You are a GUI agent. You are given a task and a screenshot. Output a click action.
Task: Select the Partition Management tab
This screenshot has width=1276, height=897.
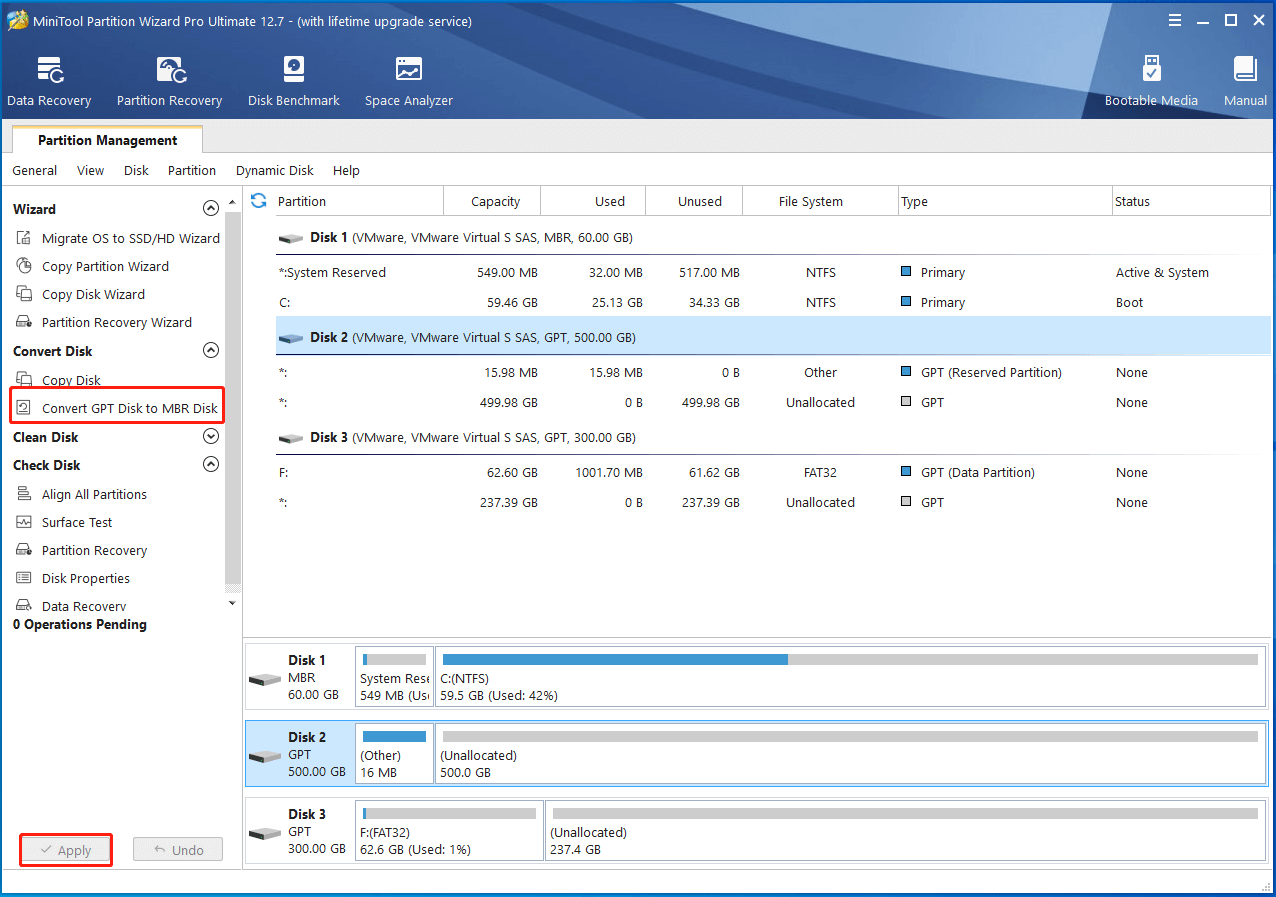(x=108, y=140)
